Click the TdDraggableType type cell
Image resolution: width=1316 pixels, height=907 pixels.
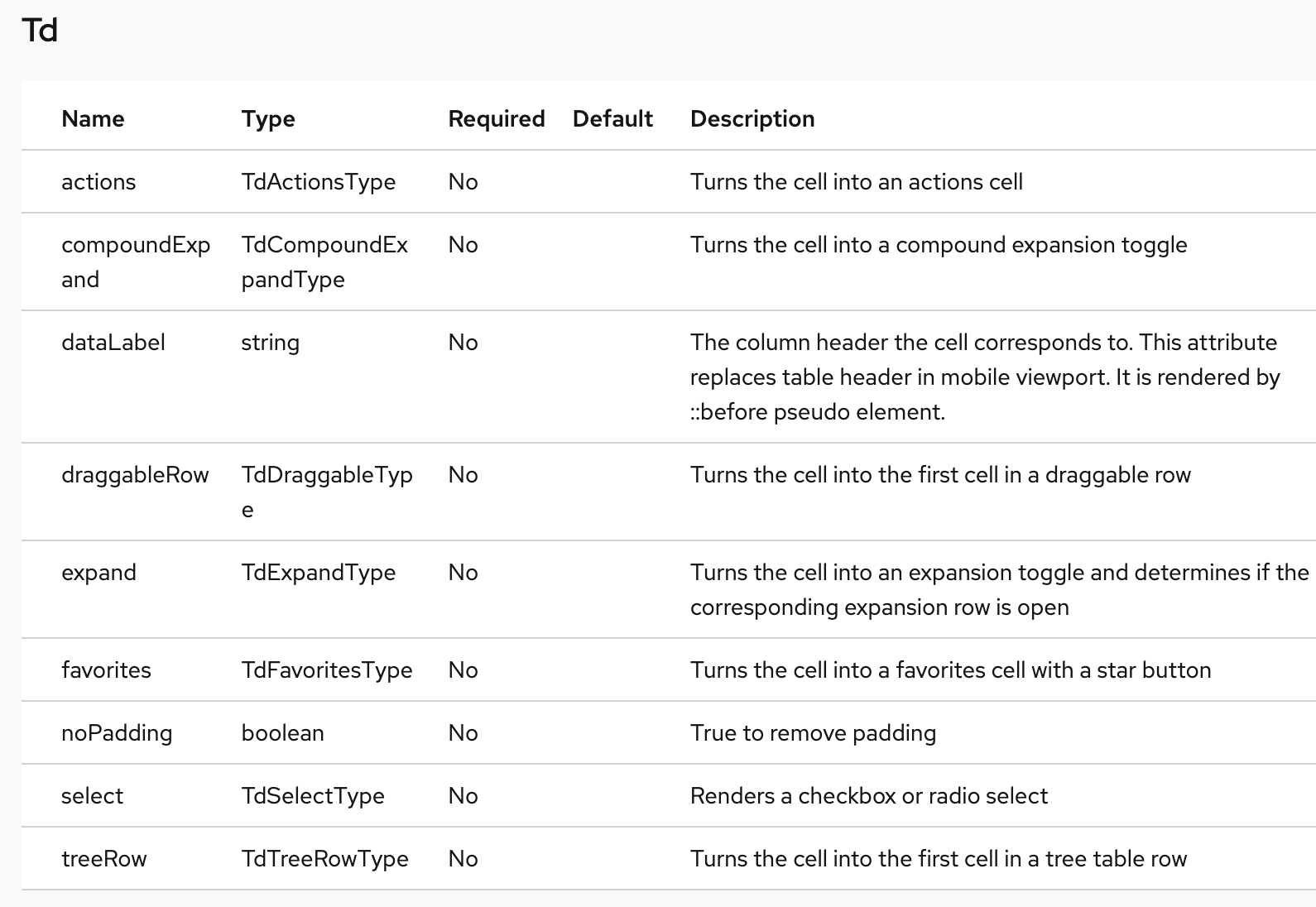tap(327, 492)
